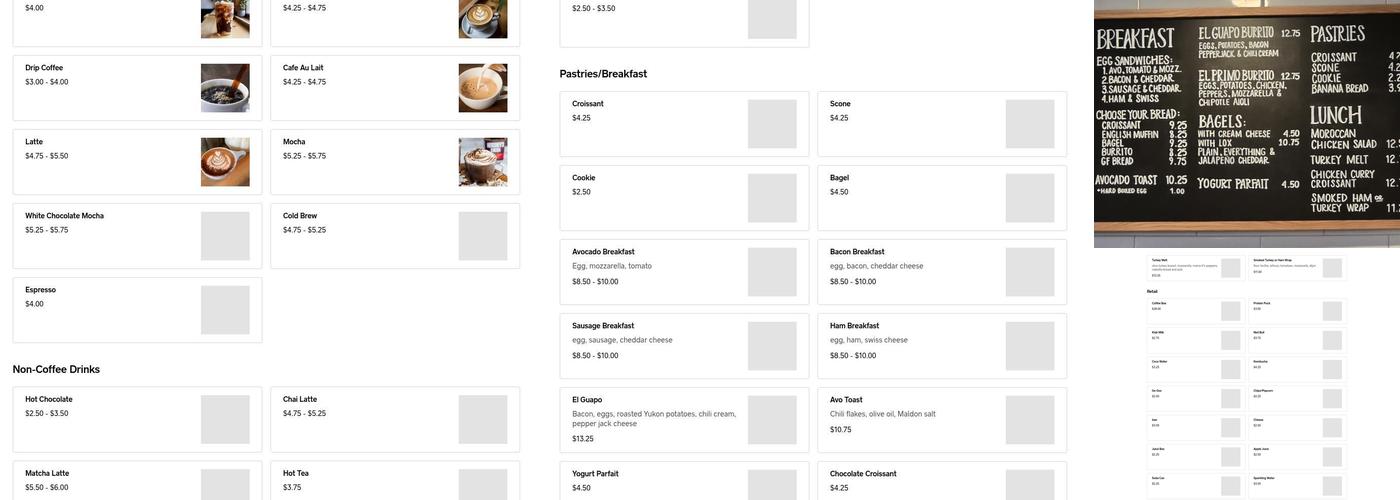Select the El Guapo burrito item
The width and height of the screenshot is (1400, 500).
(x=684, y=420)
